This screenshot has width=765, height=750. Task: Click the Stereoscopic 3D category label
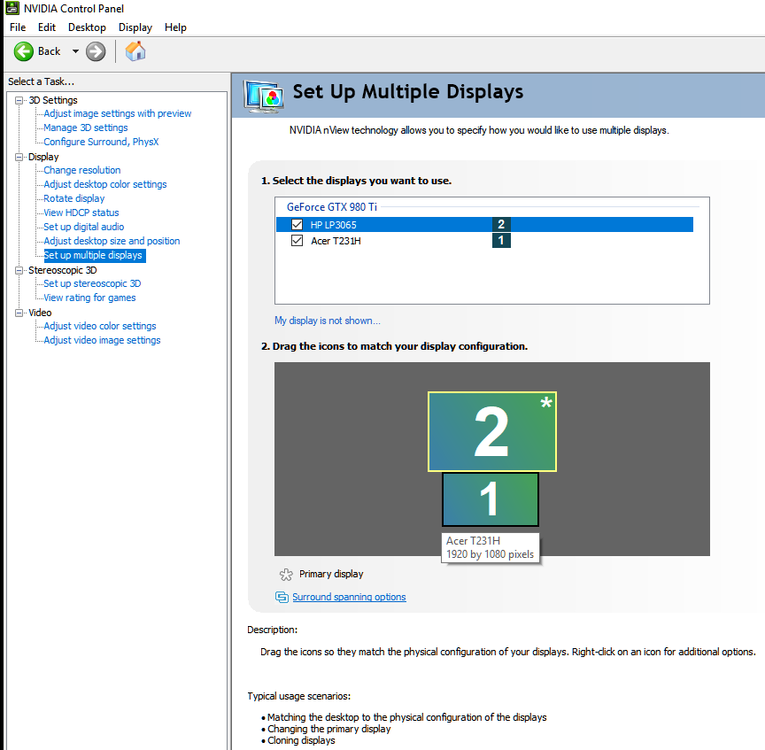point(62,270)
